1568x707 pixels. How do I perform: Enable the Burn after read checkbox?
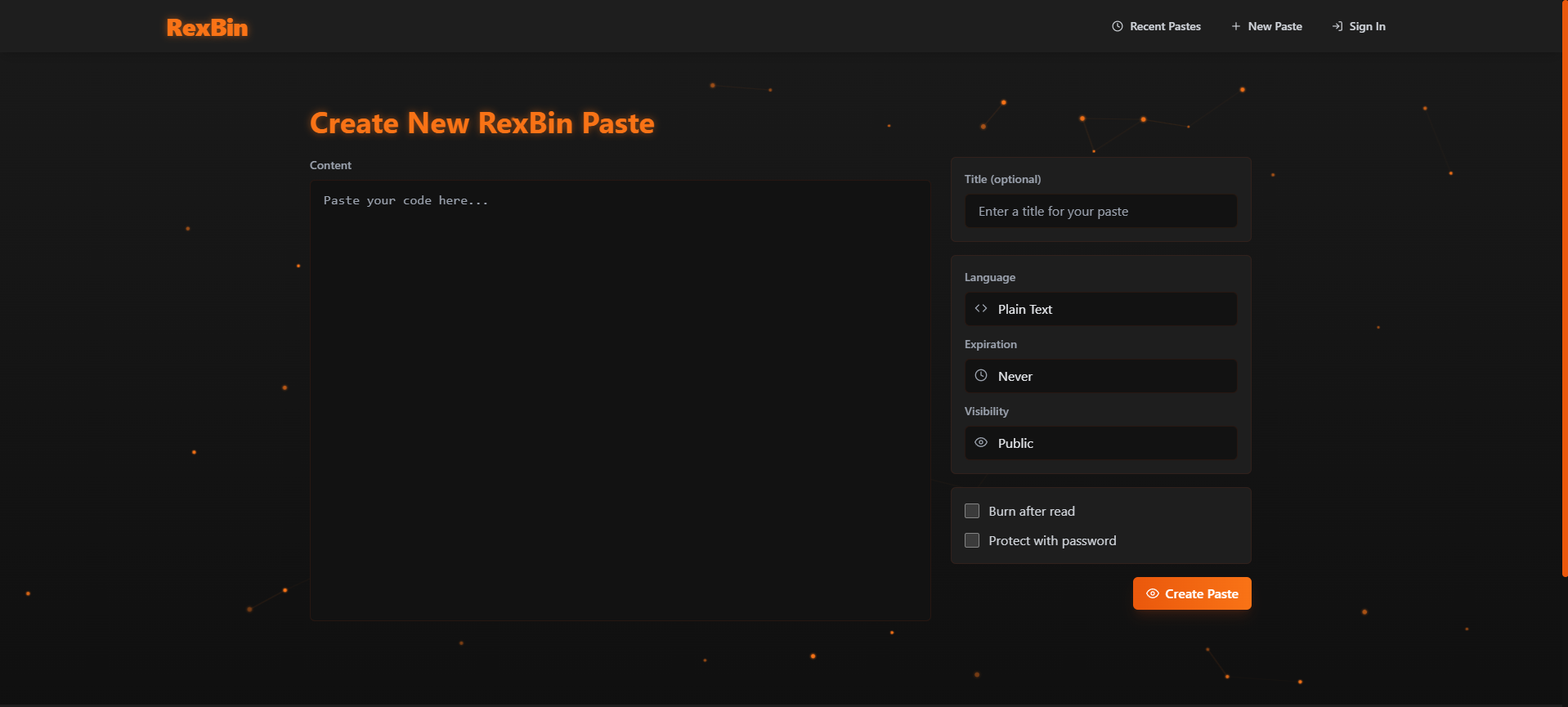972,511
